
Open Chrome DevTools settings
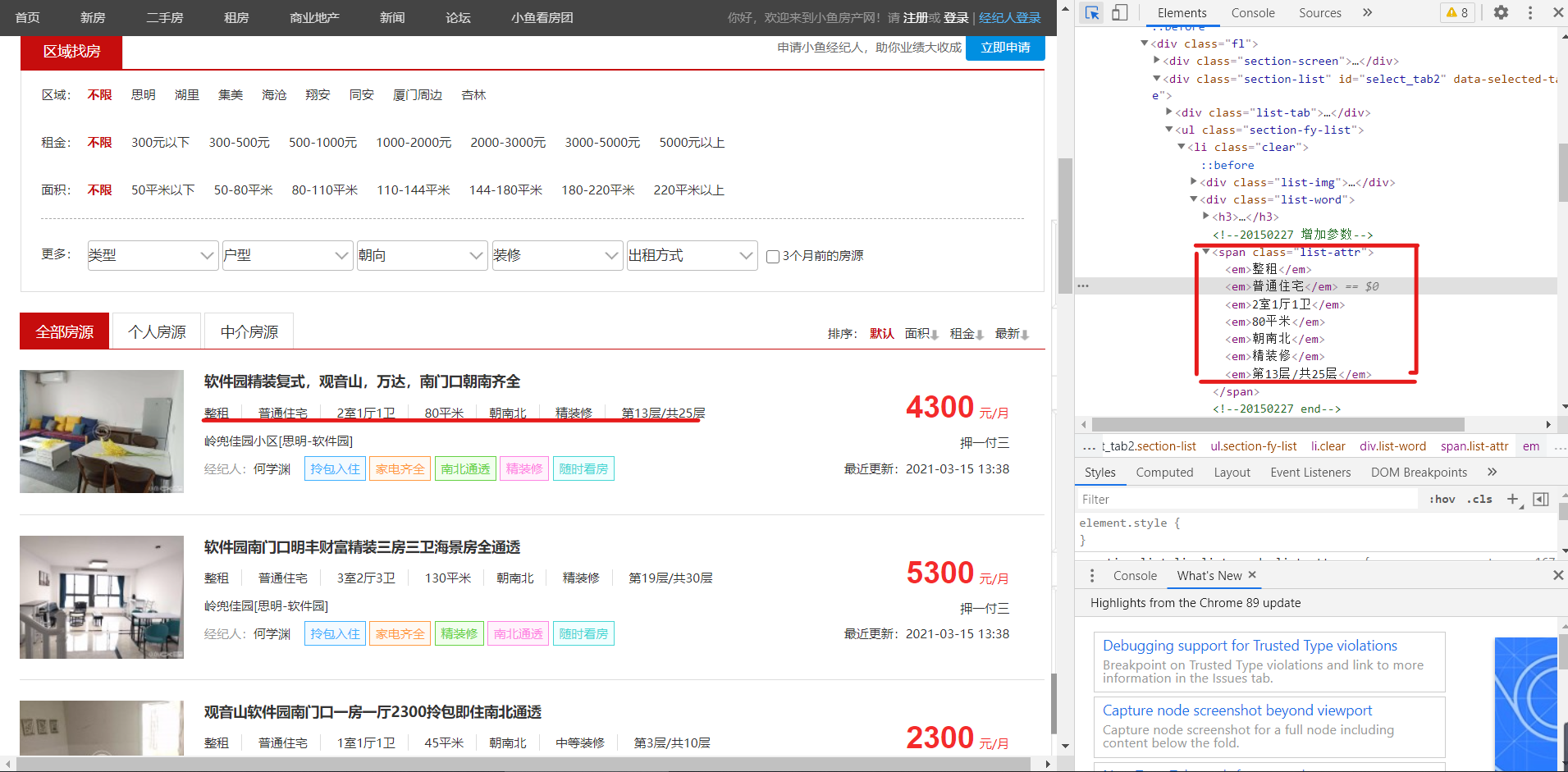1500,12
